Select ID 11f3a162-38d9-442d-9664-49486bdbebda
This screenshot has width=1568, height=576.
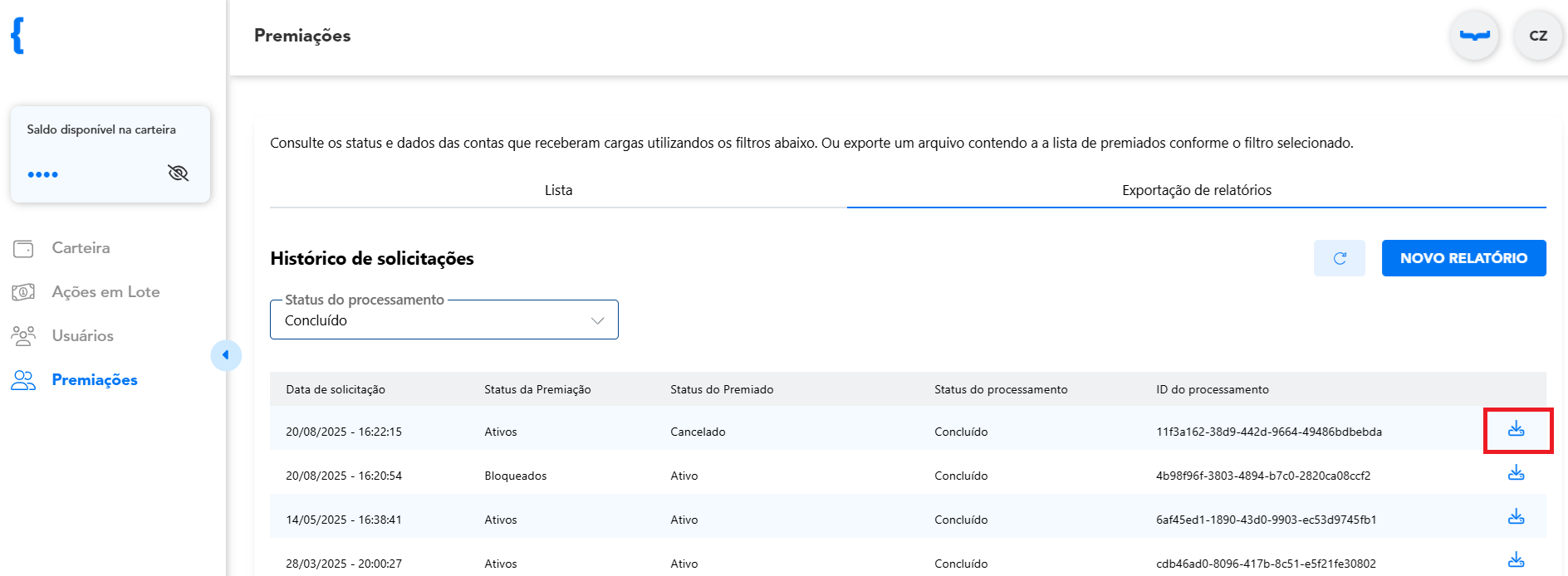point(1269,432)
